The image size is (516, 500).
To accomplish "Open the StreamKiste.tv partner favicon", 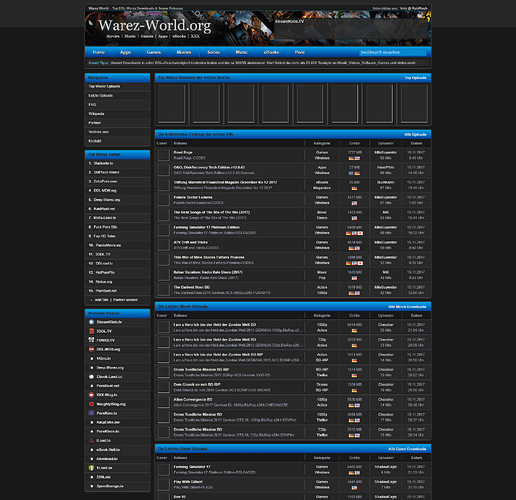I will click(91, 322).
